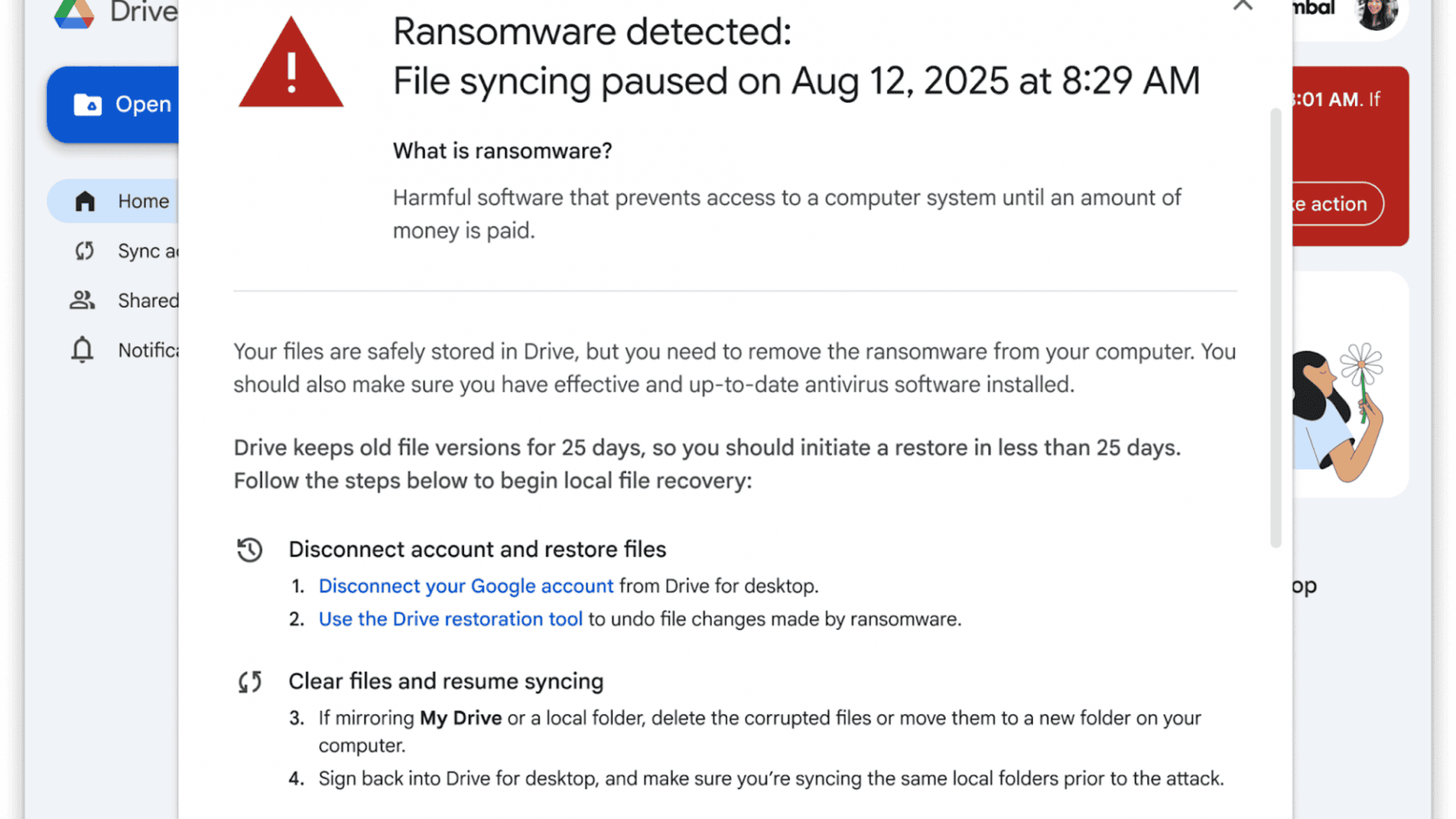Click the Google Drive logo icon
Viewport: 1456px width, 819px height.
(x=74, y=13)
